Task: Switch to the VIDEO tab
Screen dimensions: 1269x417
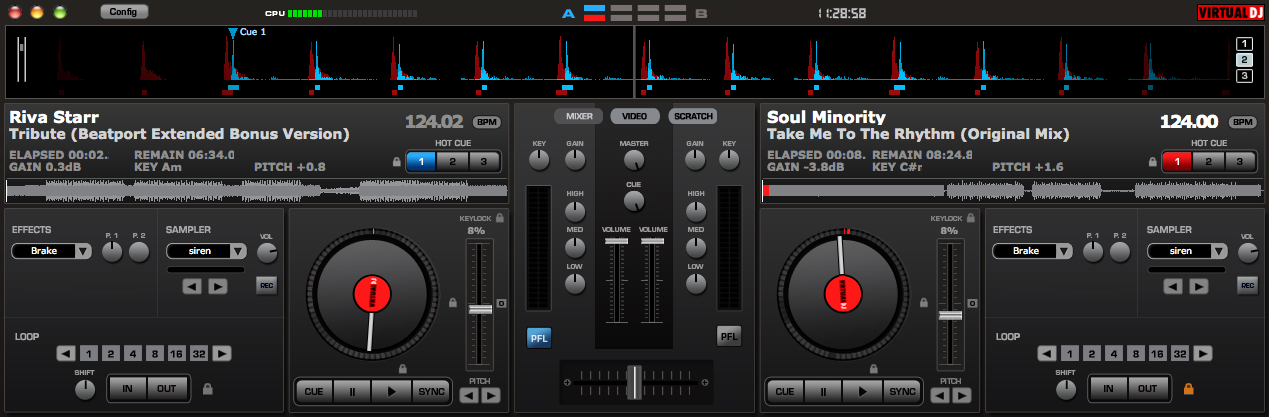Action: click(635, 116)
